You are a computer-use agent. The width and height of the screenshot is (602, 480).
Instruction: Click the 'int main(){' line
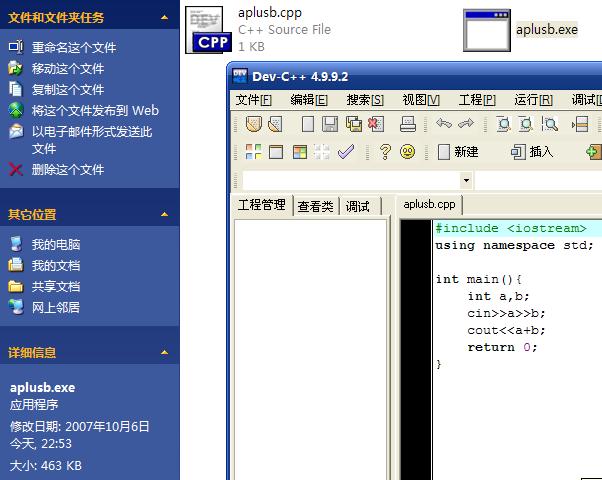tap(478, 279)
